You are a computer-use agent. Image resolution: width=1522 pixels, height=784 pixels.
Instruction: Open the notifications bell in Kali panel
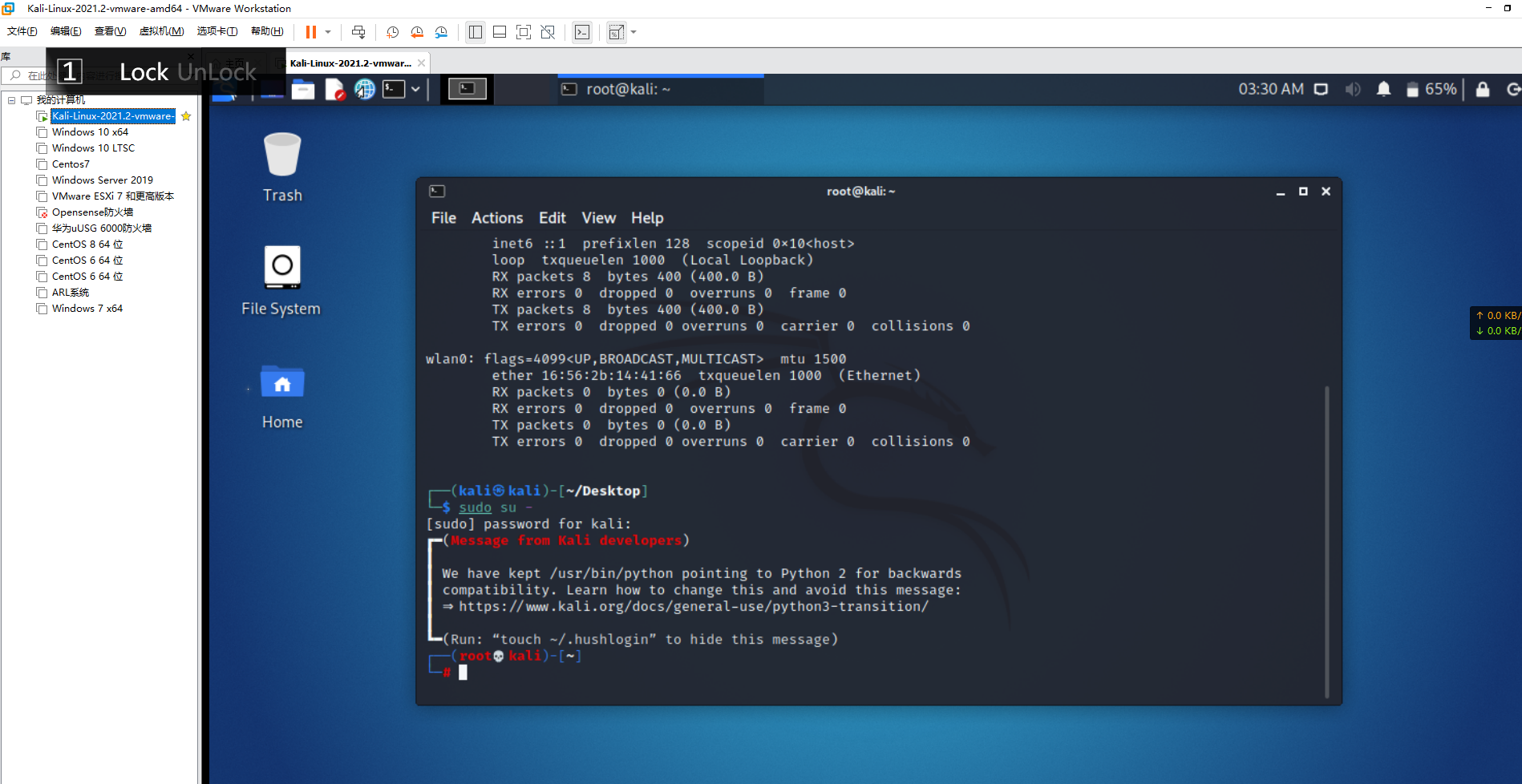click(x=1383, y=89)
